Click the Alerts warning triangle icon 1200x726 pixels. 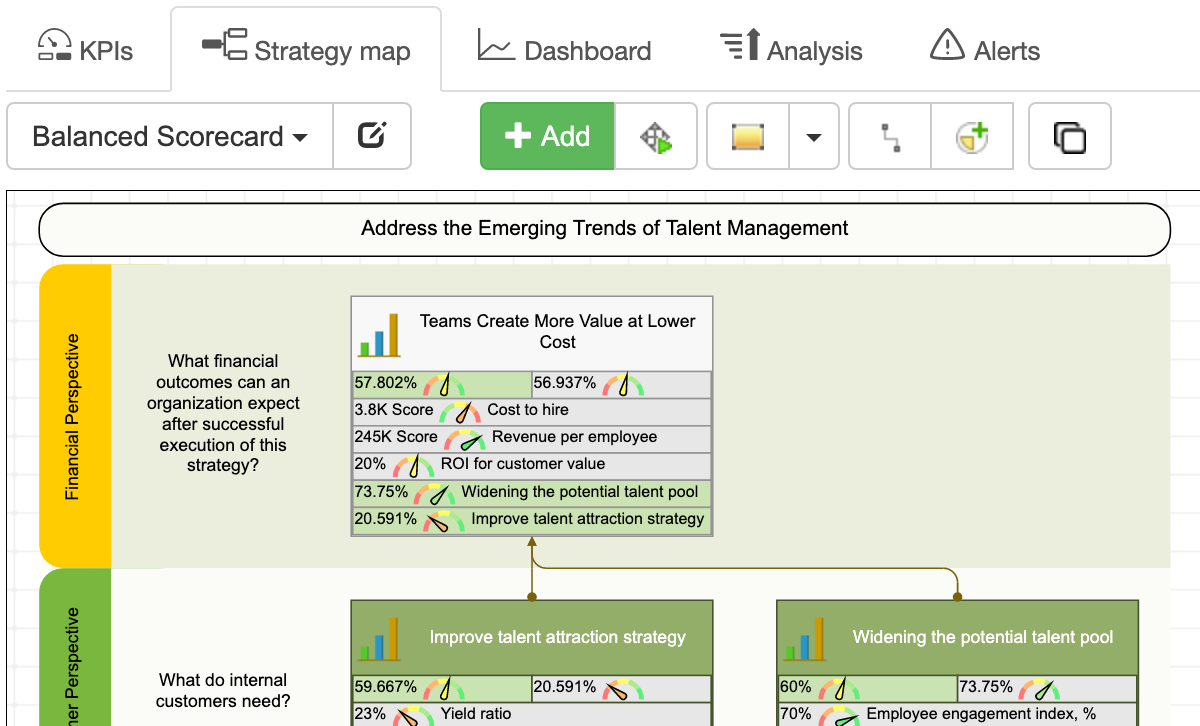[947, 45]
